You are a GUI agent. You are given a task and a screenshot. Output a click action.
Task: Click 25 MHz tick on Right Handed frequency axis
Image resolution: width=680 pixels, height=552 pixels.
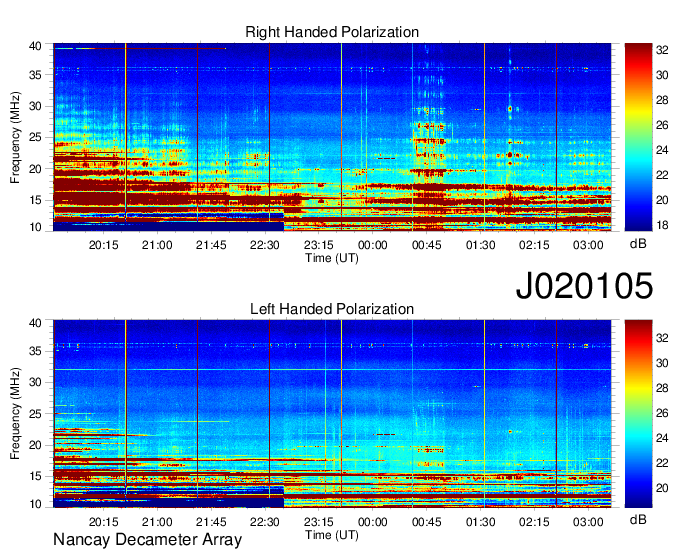(x=35, y=137)
